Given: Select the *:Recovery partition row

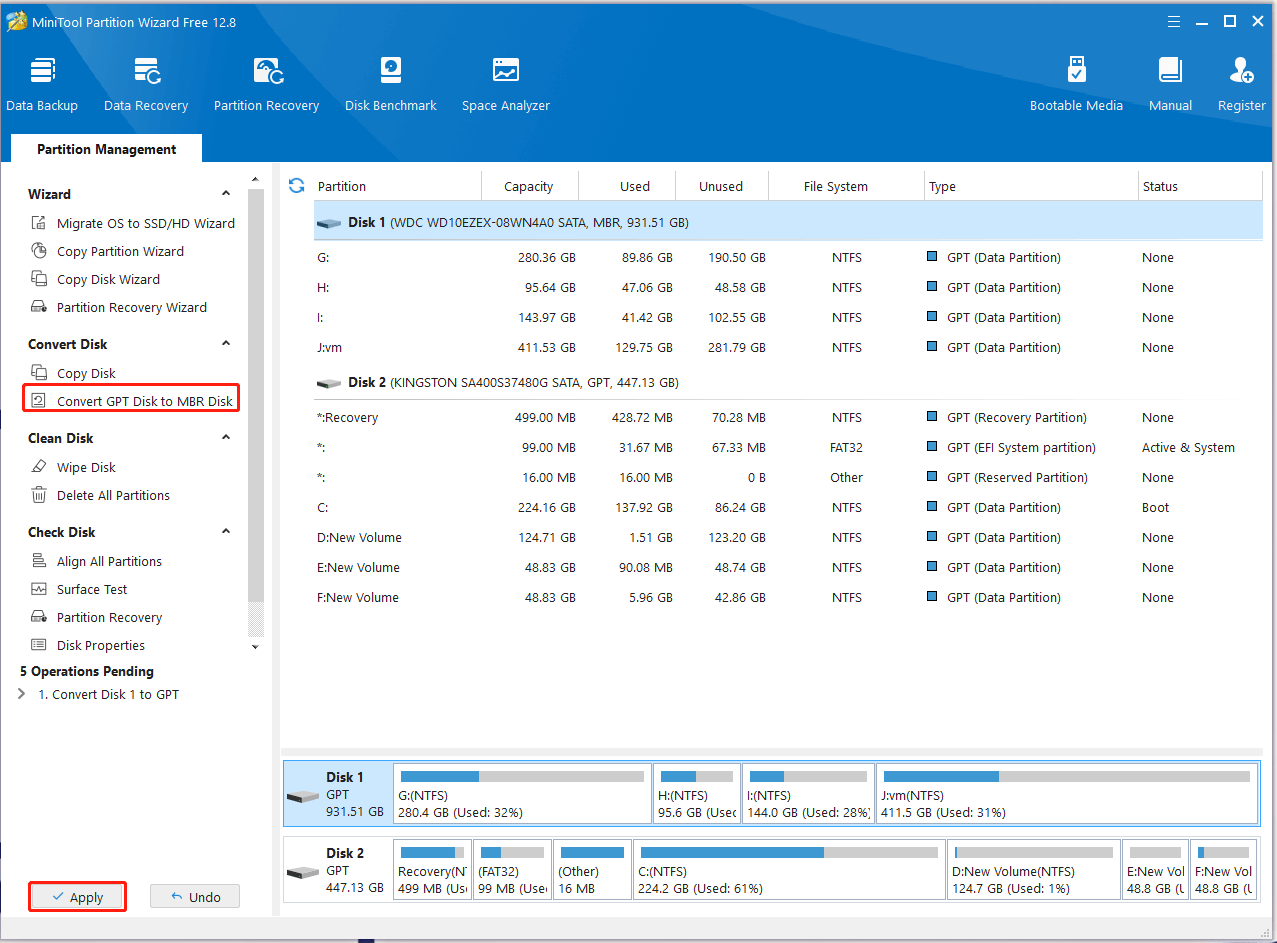Looking at the screenshot, I should pos(788,417).
